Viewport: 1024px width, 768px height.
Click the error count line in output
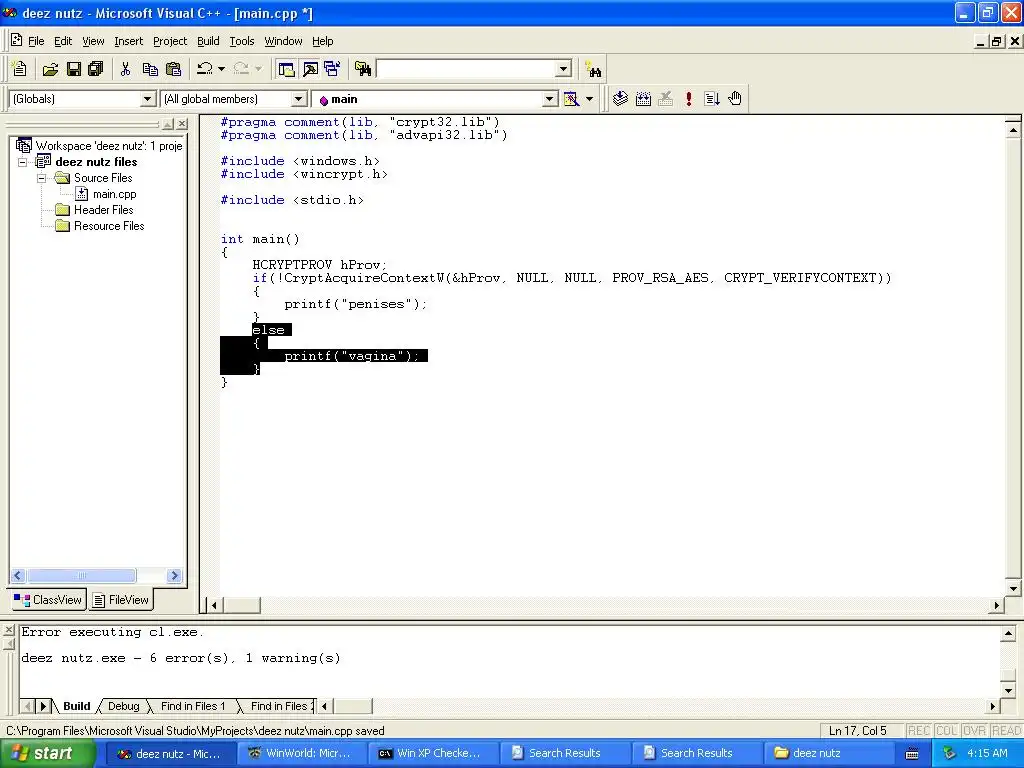click(181, 658)
